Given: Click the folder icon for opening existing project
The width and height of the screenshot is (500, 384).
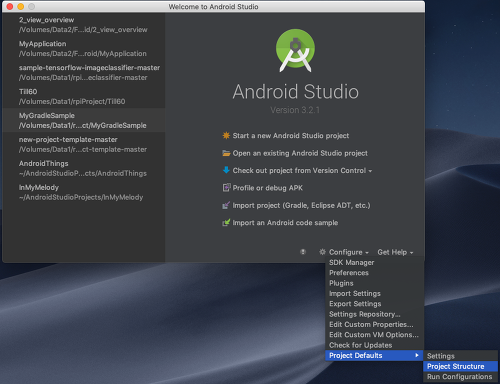Looking at the screenshot, I should pos(226,153).
